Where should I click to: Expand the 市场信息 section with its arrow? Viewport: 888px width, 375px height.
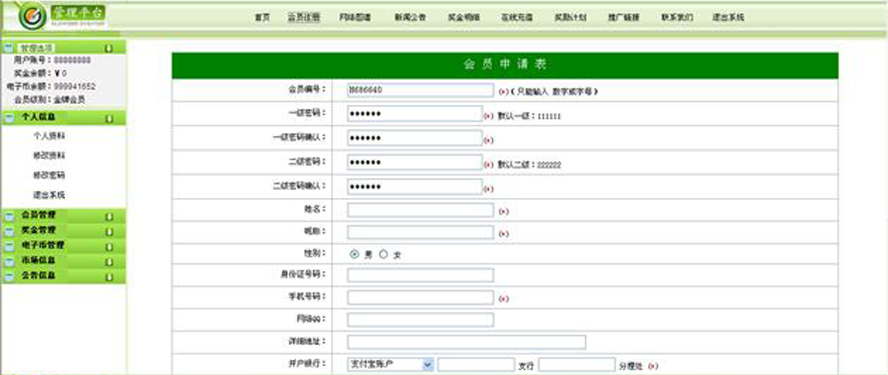109,262
